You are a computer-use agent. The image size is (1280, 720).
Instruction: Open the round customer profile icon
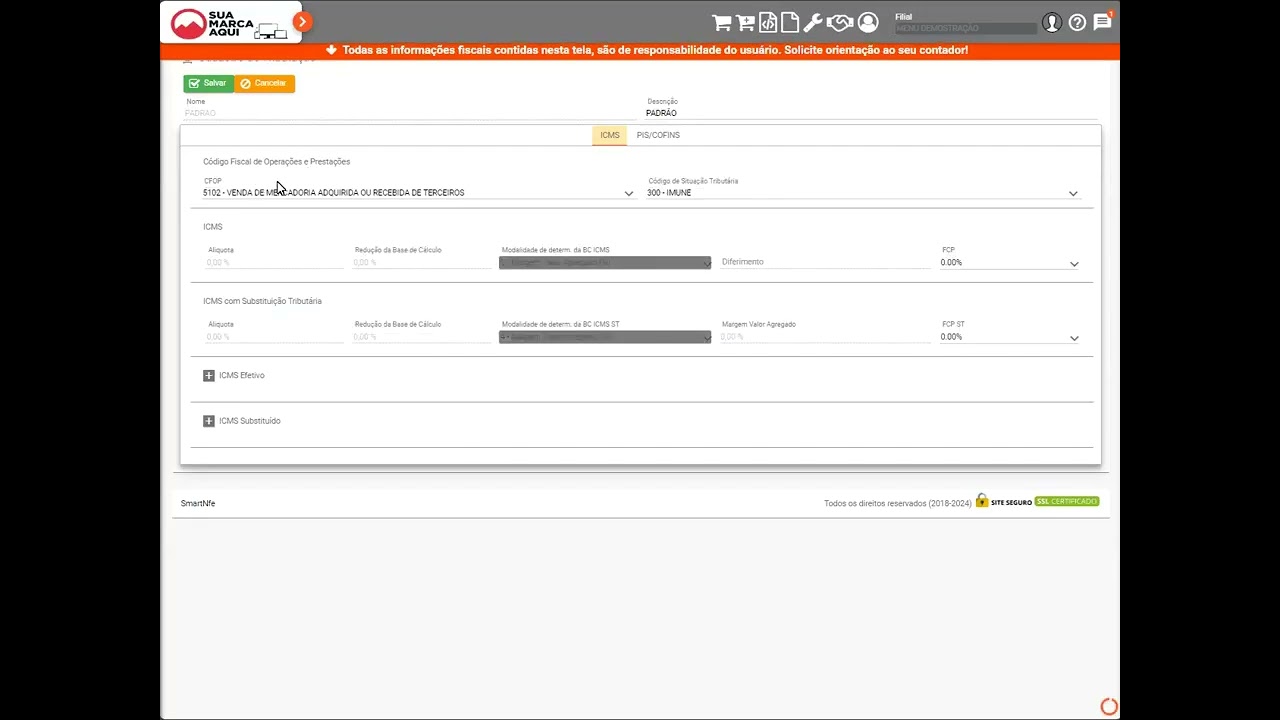(868, 22)
